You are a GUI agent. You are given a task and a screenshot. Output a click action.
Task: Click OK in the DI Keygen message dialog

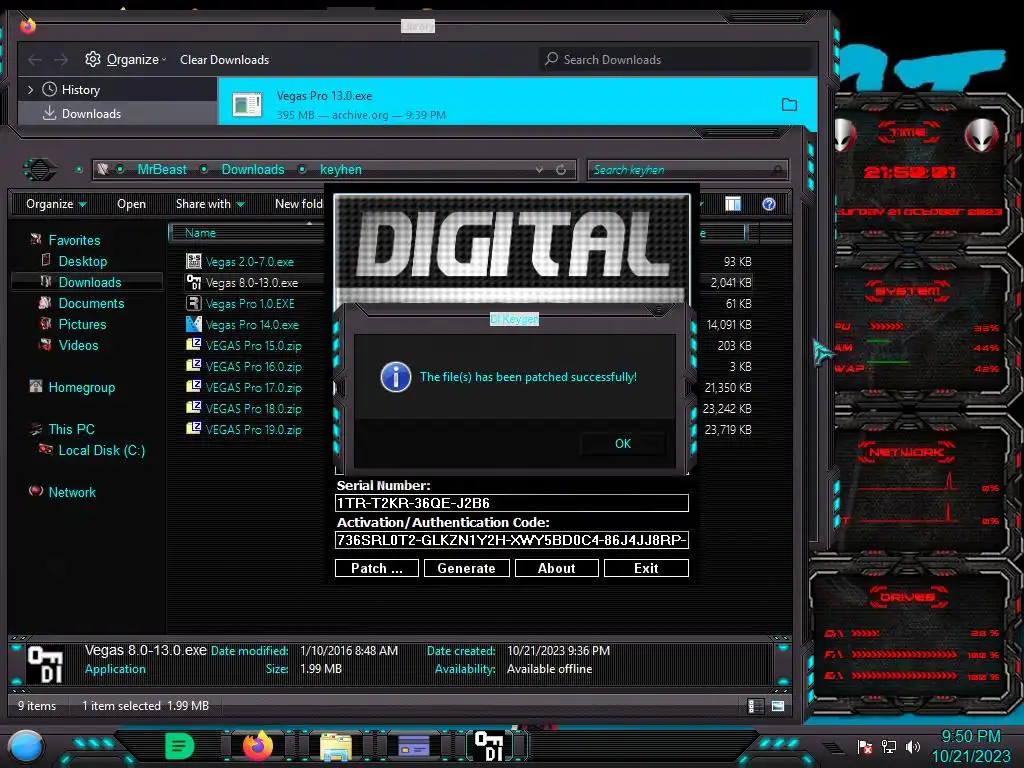tap(622, 443)
